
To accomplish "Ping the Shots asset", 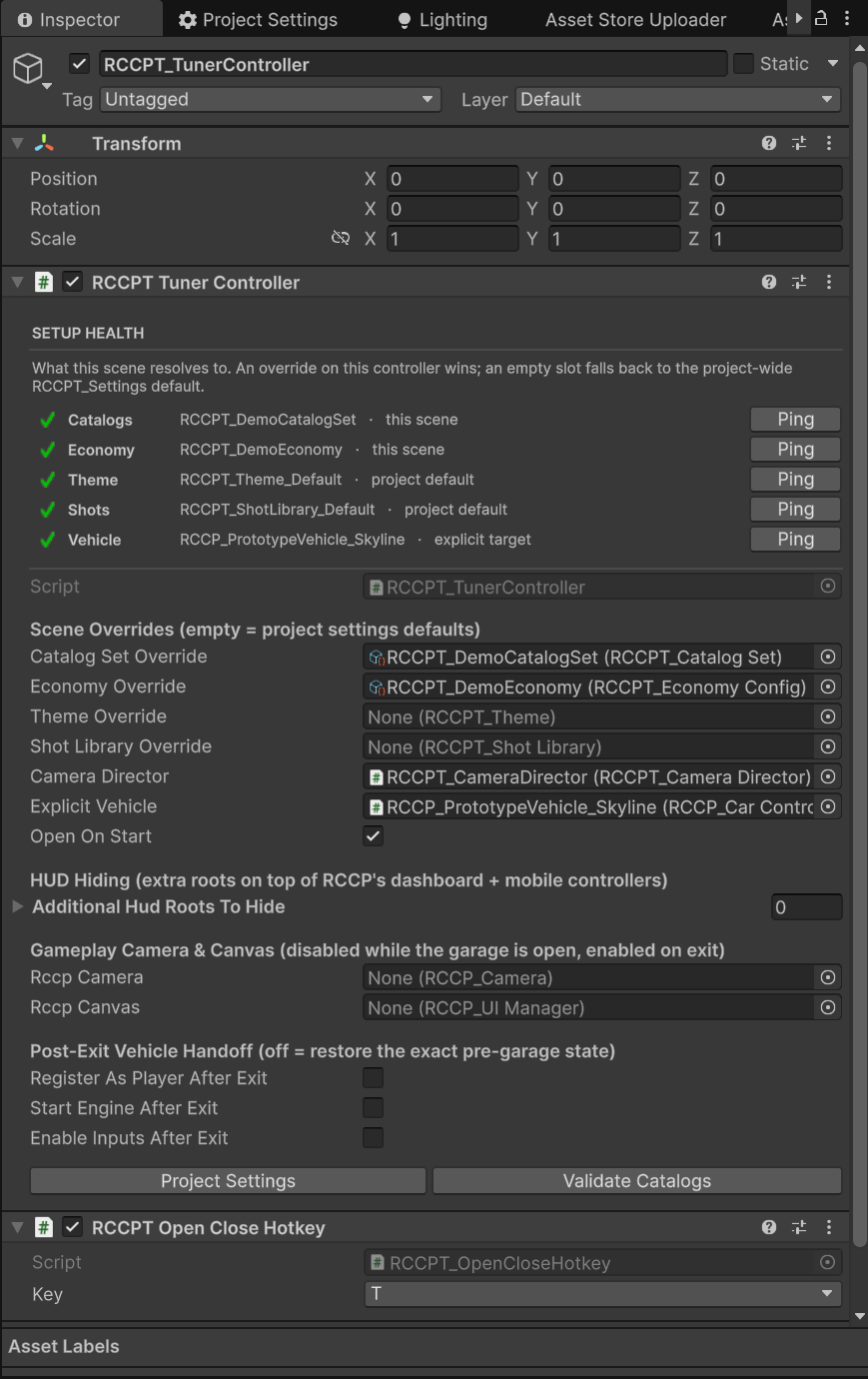I will click(x=795, y=509).
